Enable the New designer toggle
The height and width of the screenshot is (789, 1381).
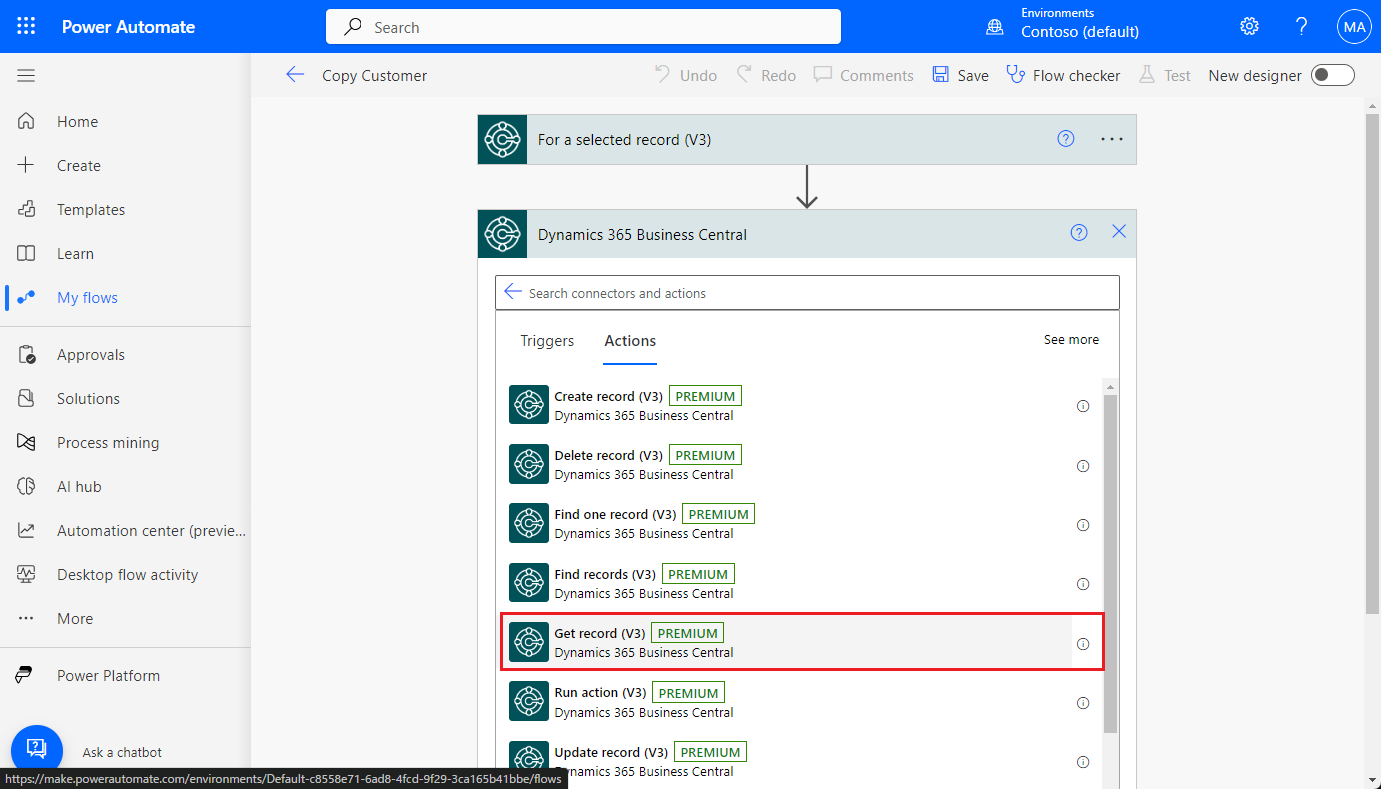pyautogui.click(x=1332, y=74)
